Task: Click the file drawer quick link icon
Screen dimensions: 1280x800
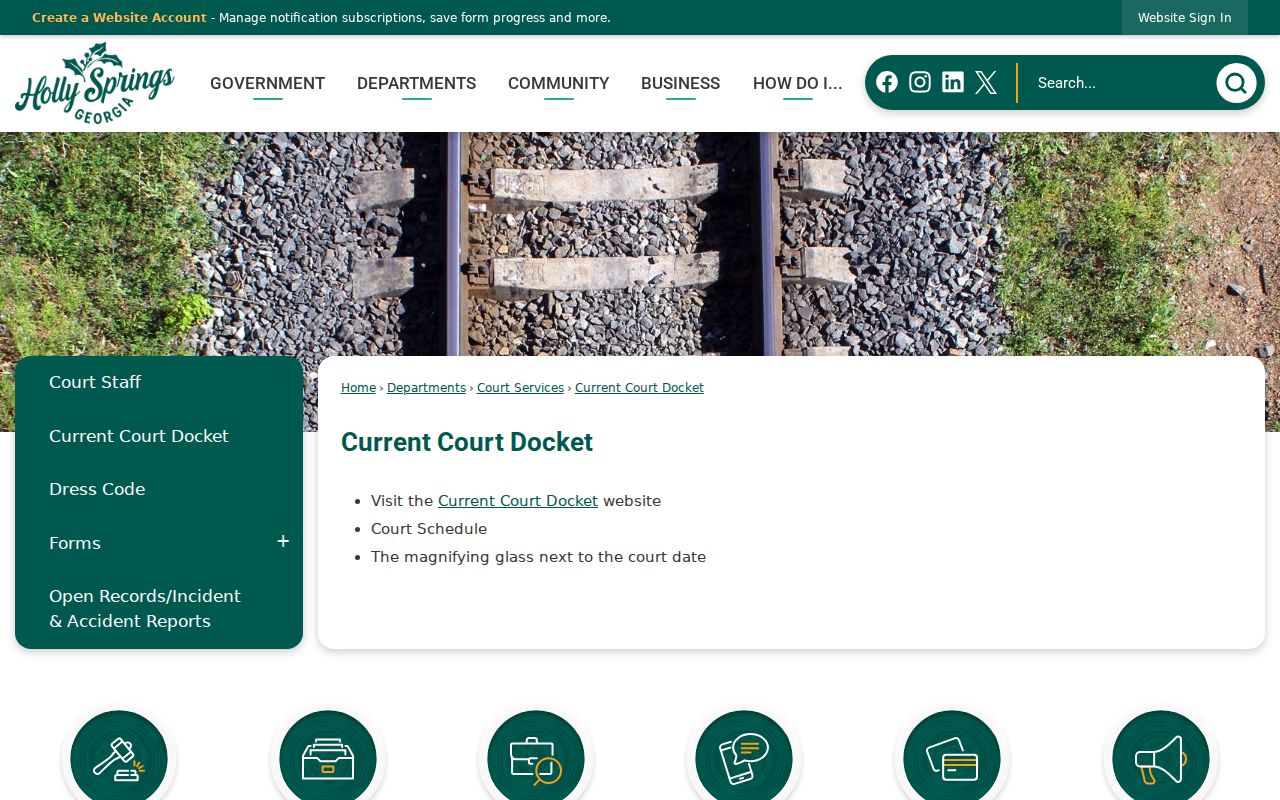Action: pos(328,758)
